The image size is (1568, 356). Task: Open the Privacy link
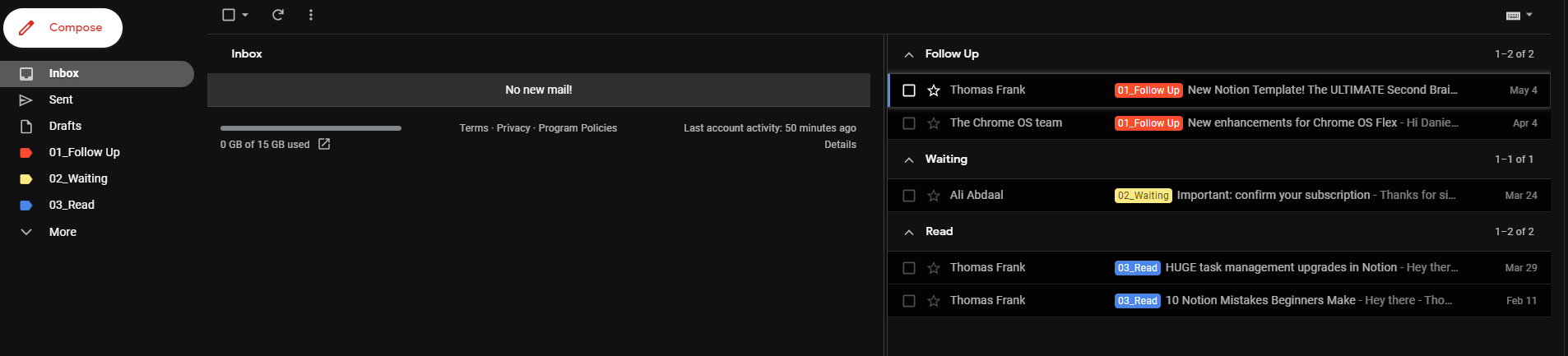click(513, 128)
